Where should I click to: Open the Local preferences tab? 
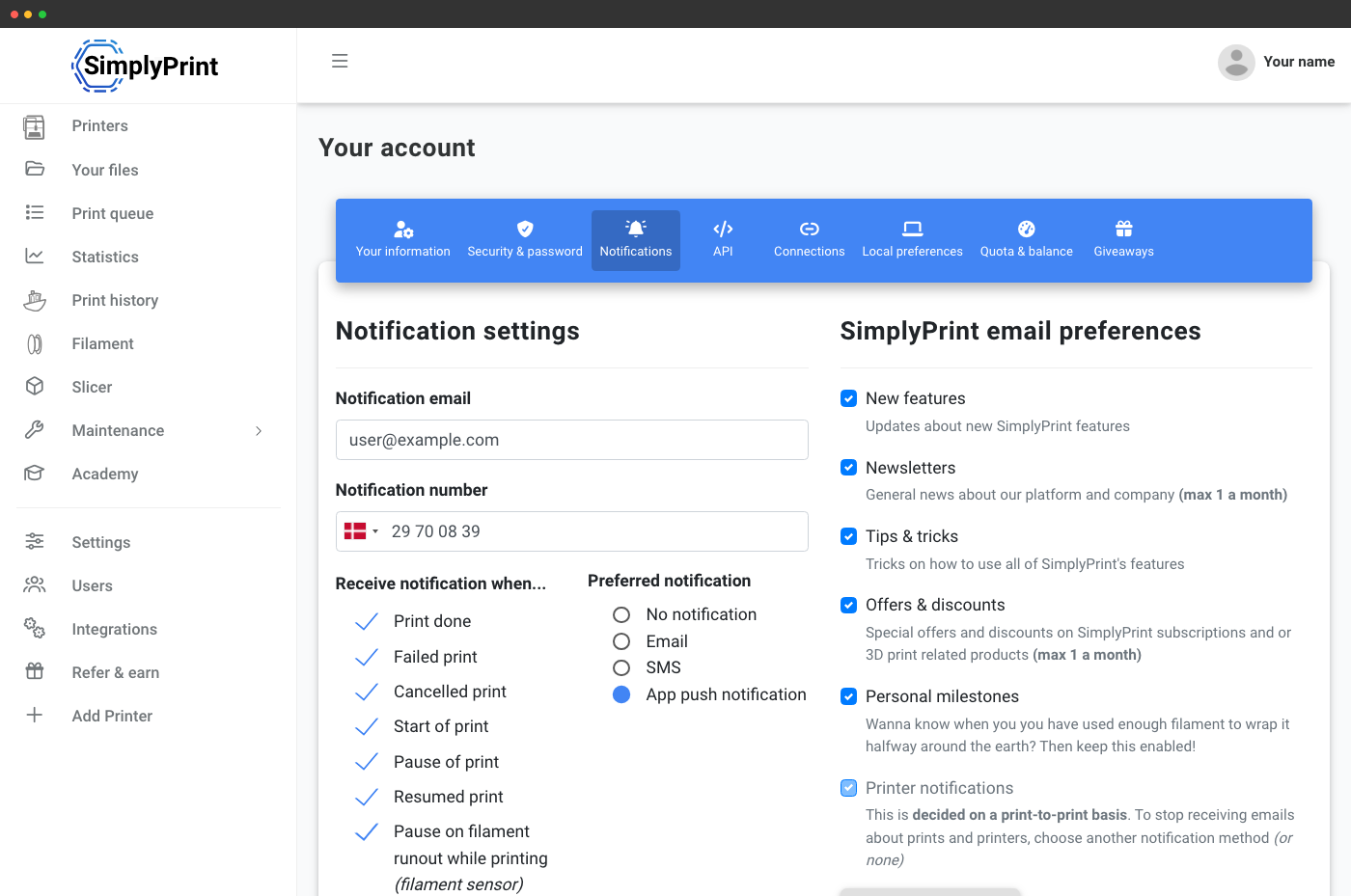tap(913, 240)
